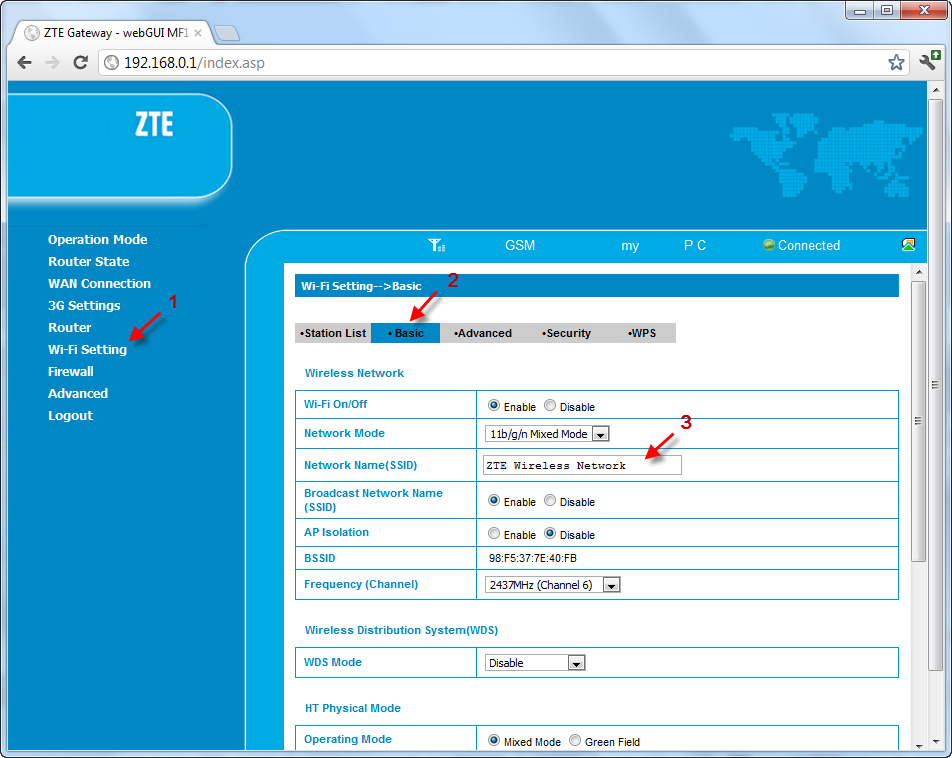Screen dimensions: 952x758
Task: Click the signal strength antenna icon
Action: point(437,245)
